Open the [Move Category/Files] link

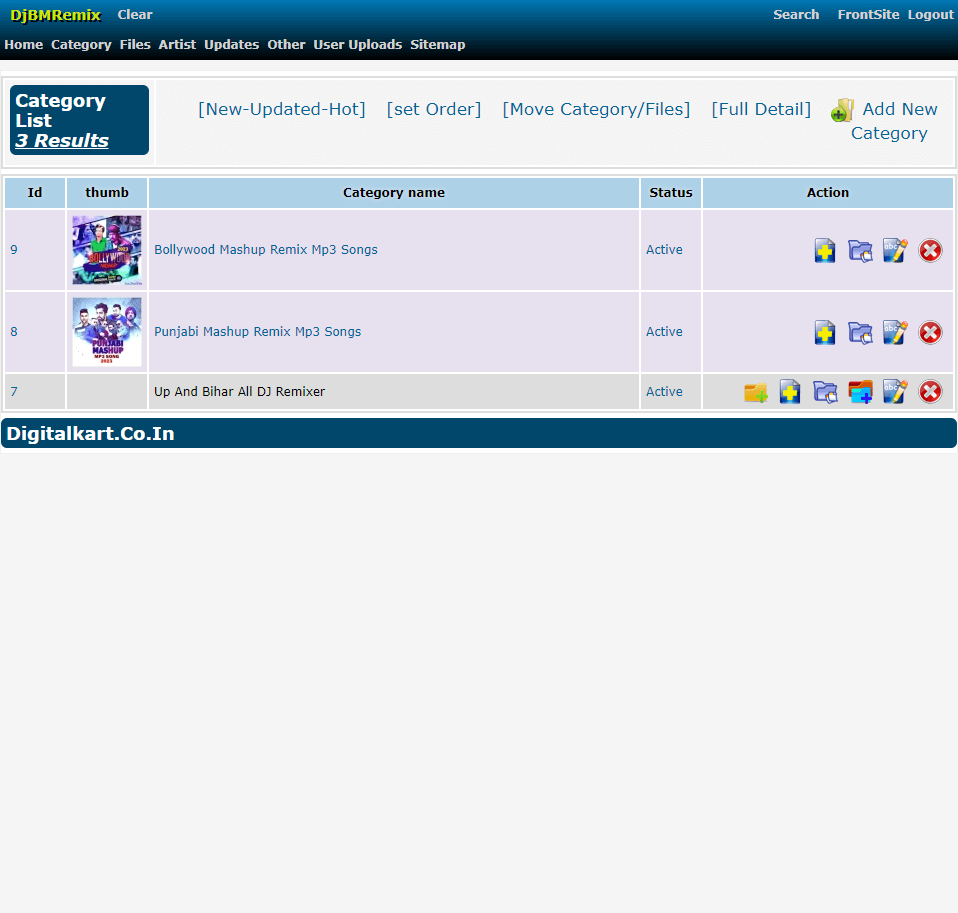[596, 109]
